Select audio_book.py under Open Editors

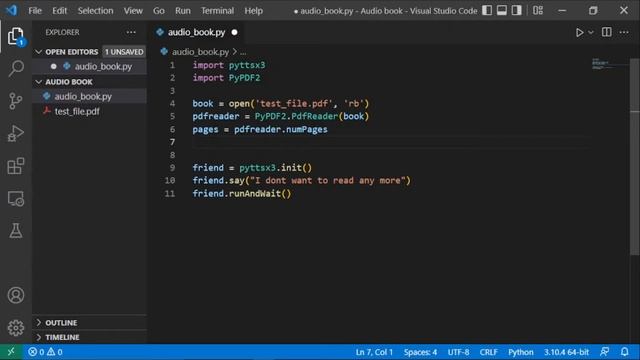click(x=90, y=66)
